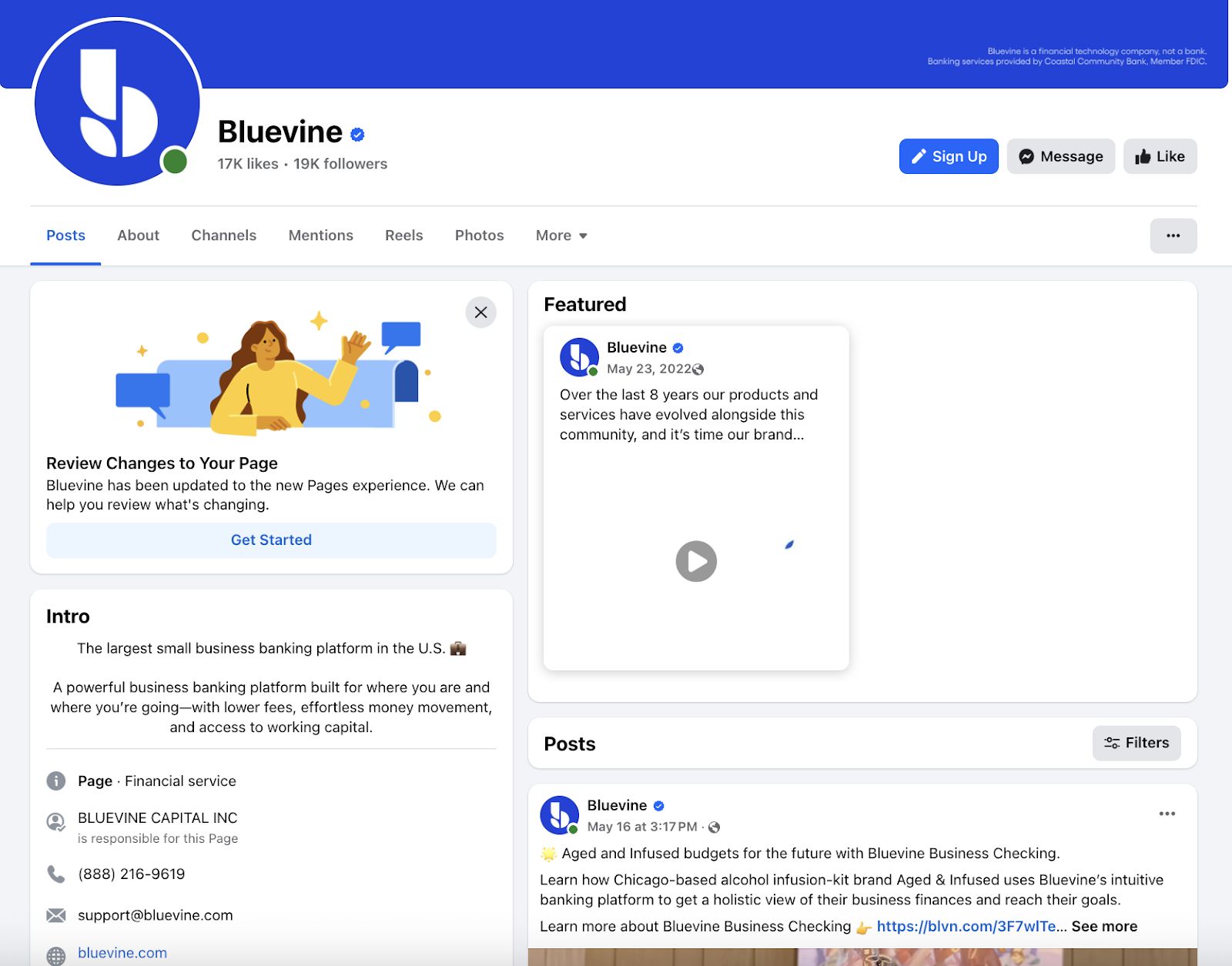The width and height of the screenshot is (1232, 966).
Task: Open Filters for posts
Action: click(1136, 743)
